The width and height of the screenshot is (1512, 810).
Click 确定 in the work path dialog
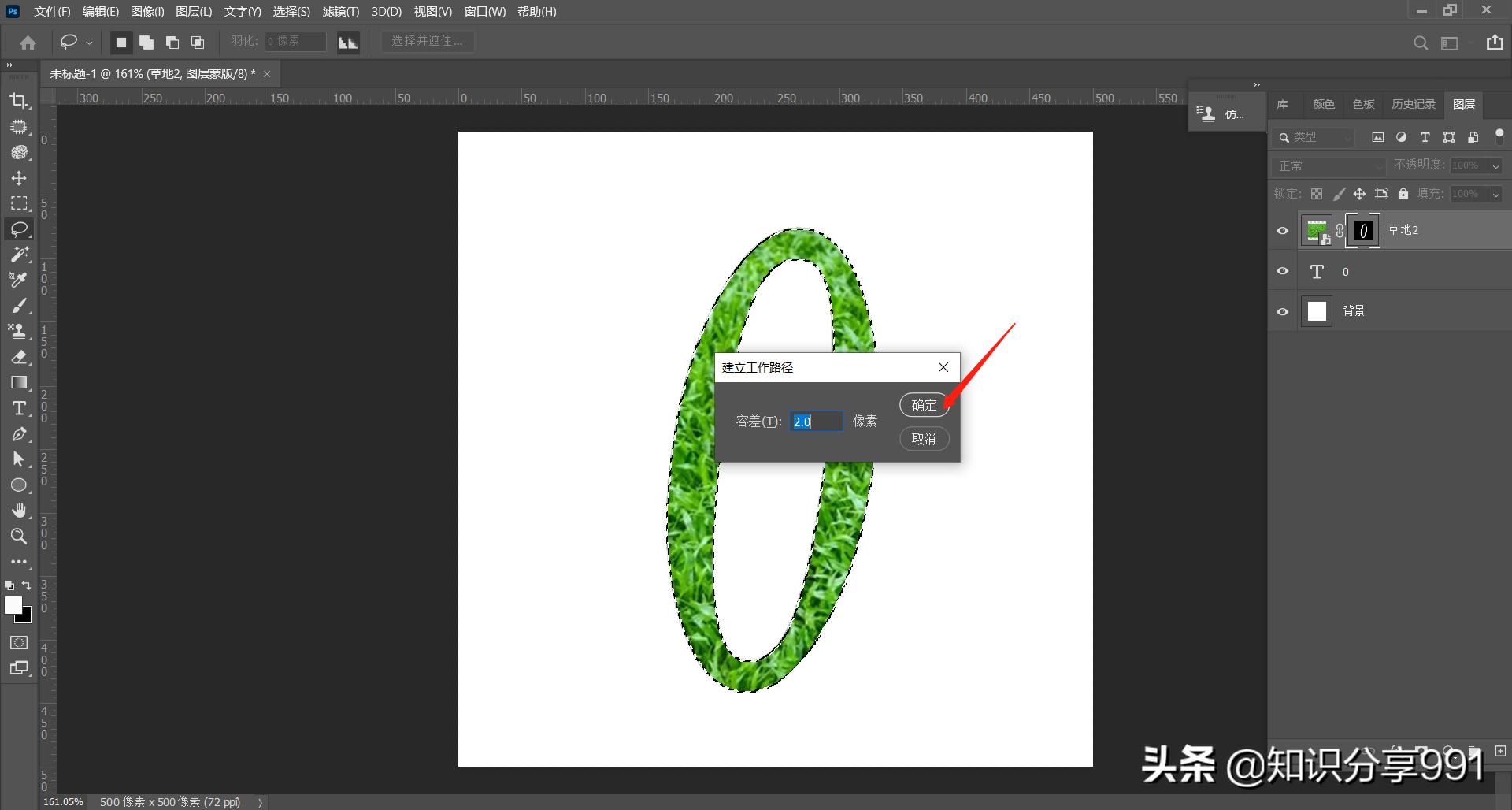point(924,405)
